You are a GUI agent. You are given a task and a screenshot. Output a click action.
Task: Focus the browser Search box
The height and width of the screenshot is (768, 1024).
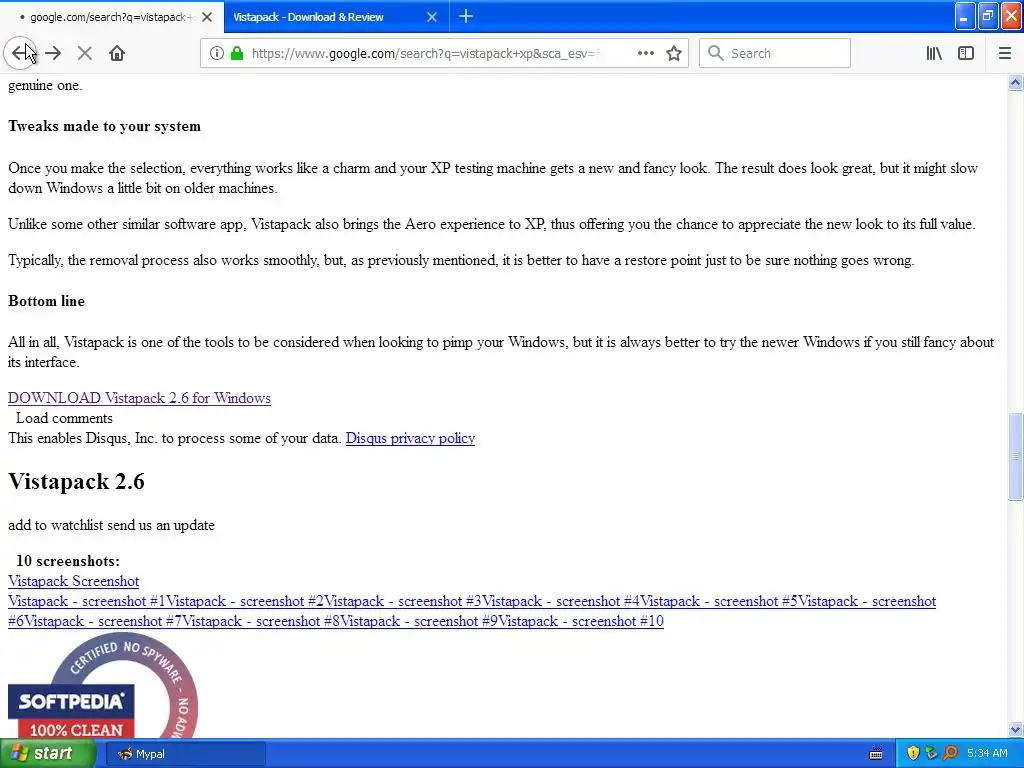(775, 53)
